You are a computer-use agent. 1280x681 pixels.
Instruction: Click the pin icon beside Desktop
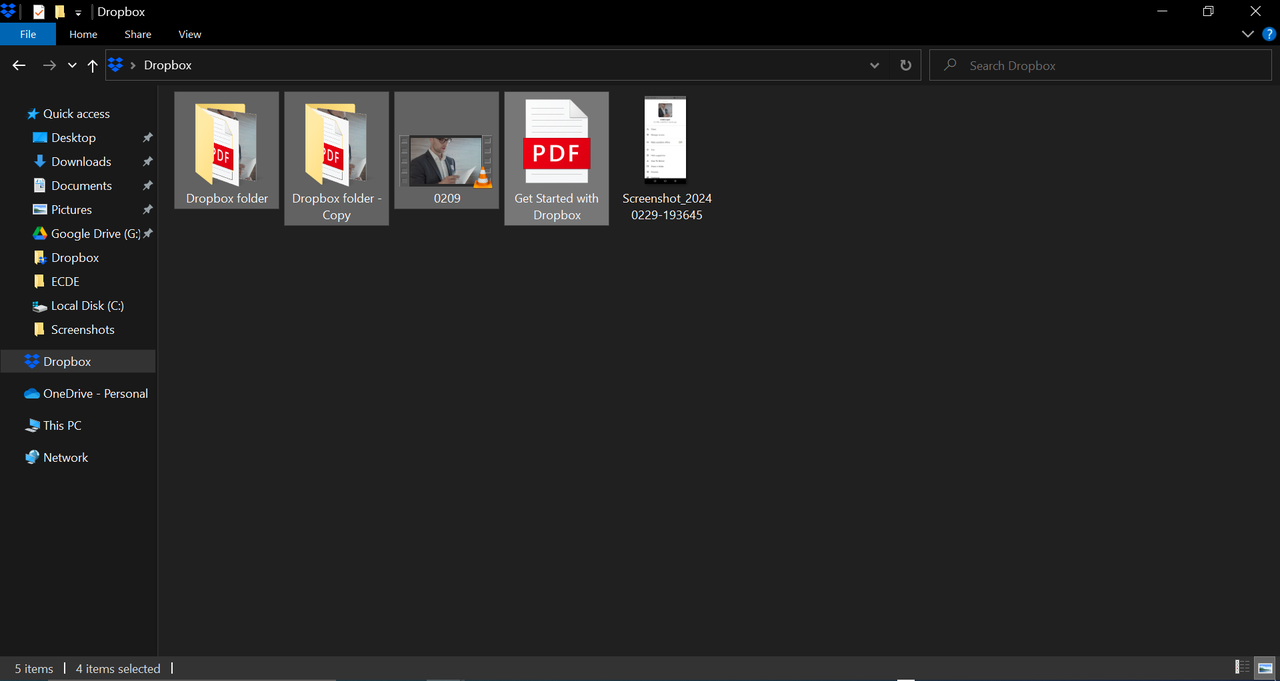coord(147,138)
